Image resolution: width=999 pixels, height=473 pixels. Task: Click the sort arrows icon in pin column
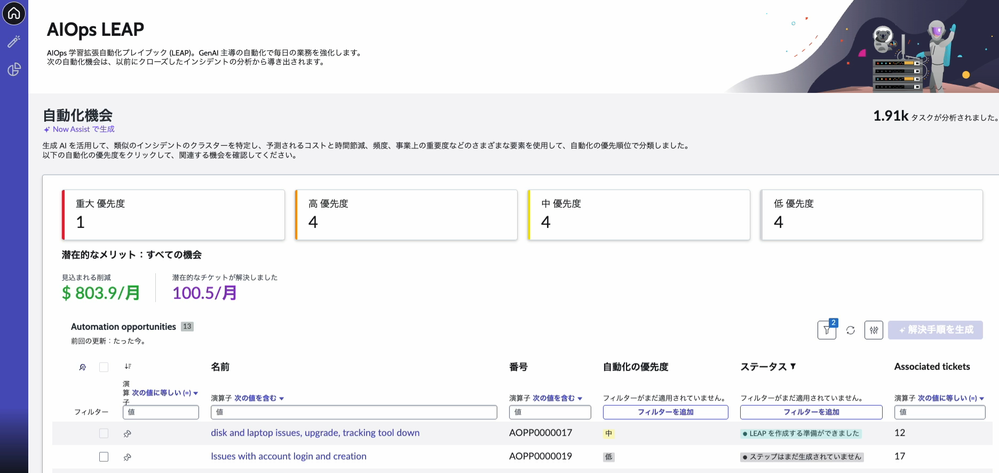[127, 367]
